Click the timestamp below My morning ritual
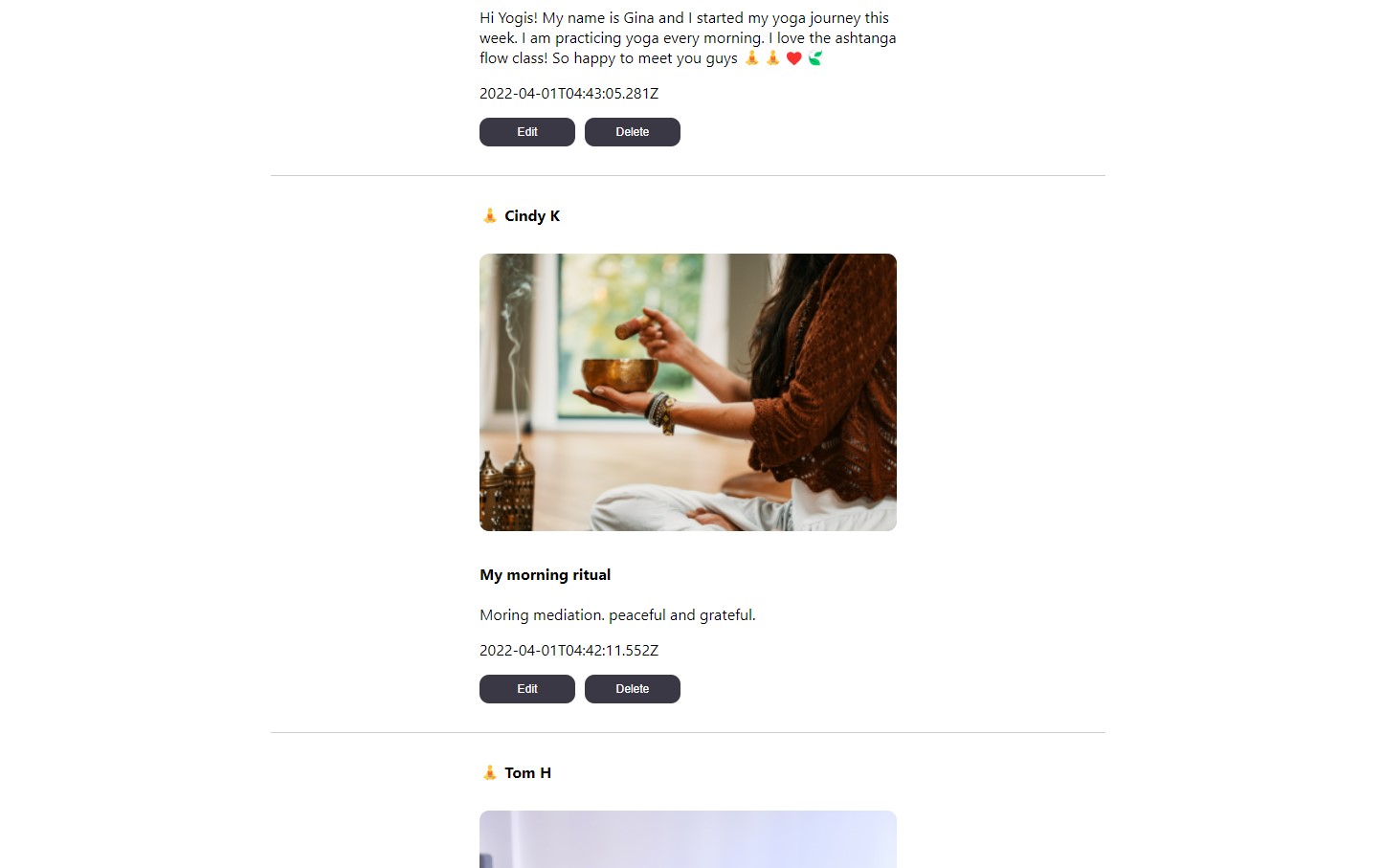 click(x=569, y=650)
